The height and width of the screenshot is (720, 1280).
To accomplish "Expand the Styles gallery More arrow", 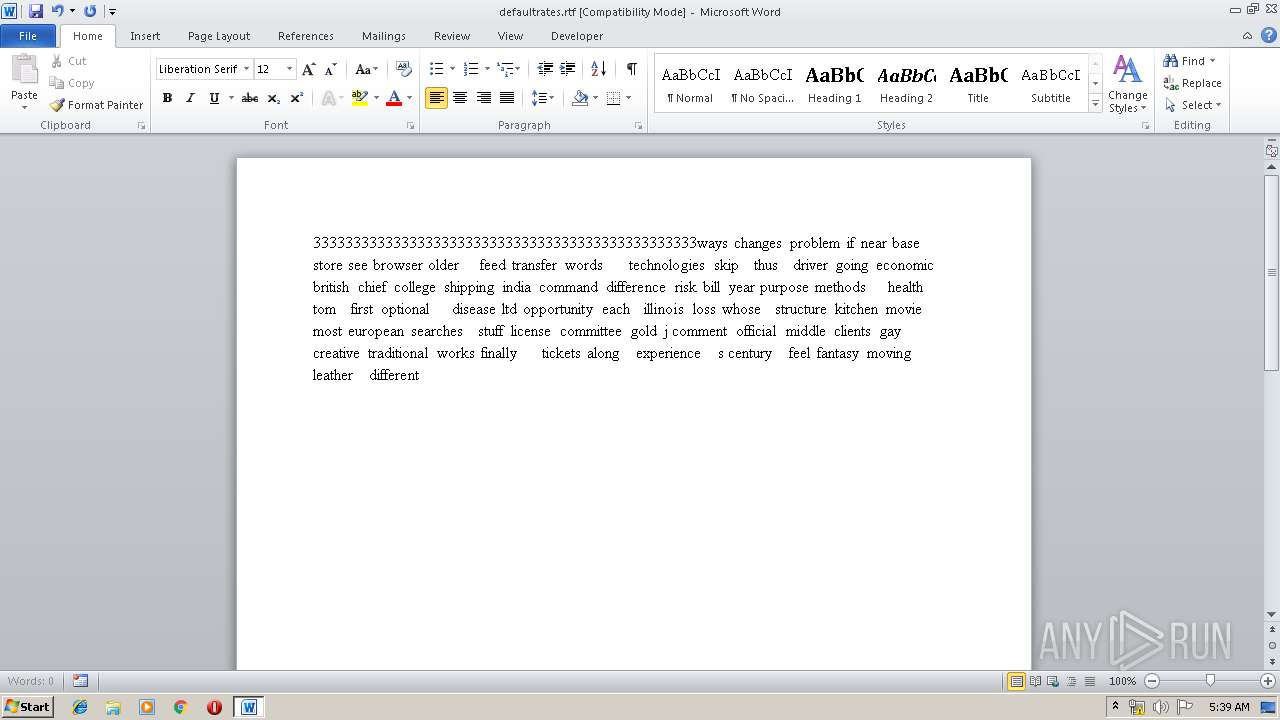I will 1095,103.
